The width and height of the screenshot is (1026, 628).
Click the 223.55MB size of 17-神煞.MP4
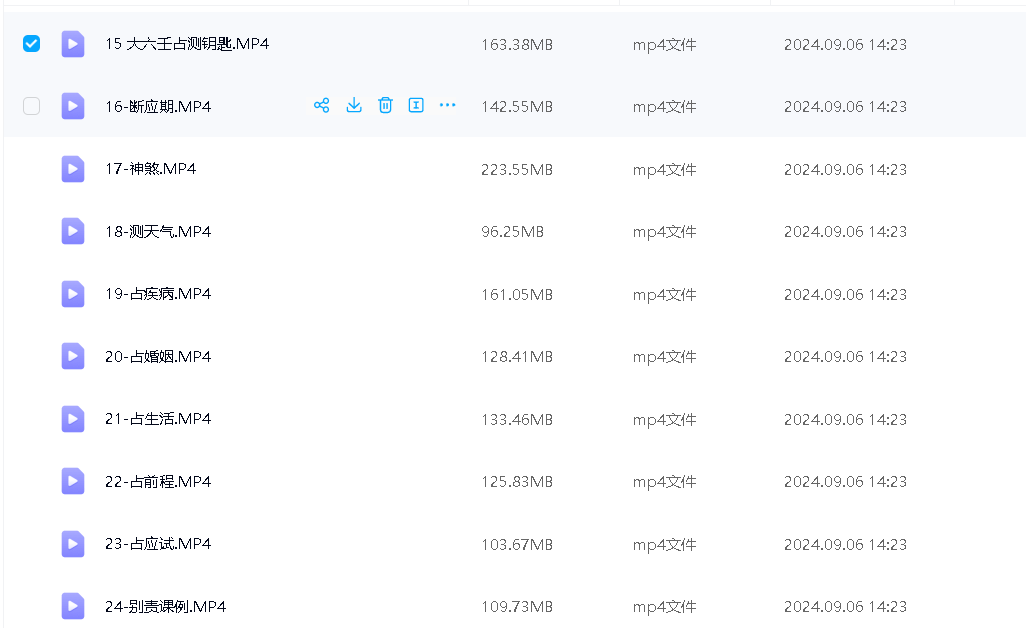pyautogui.click(x=516, y=169)
